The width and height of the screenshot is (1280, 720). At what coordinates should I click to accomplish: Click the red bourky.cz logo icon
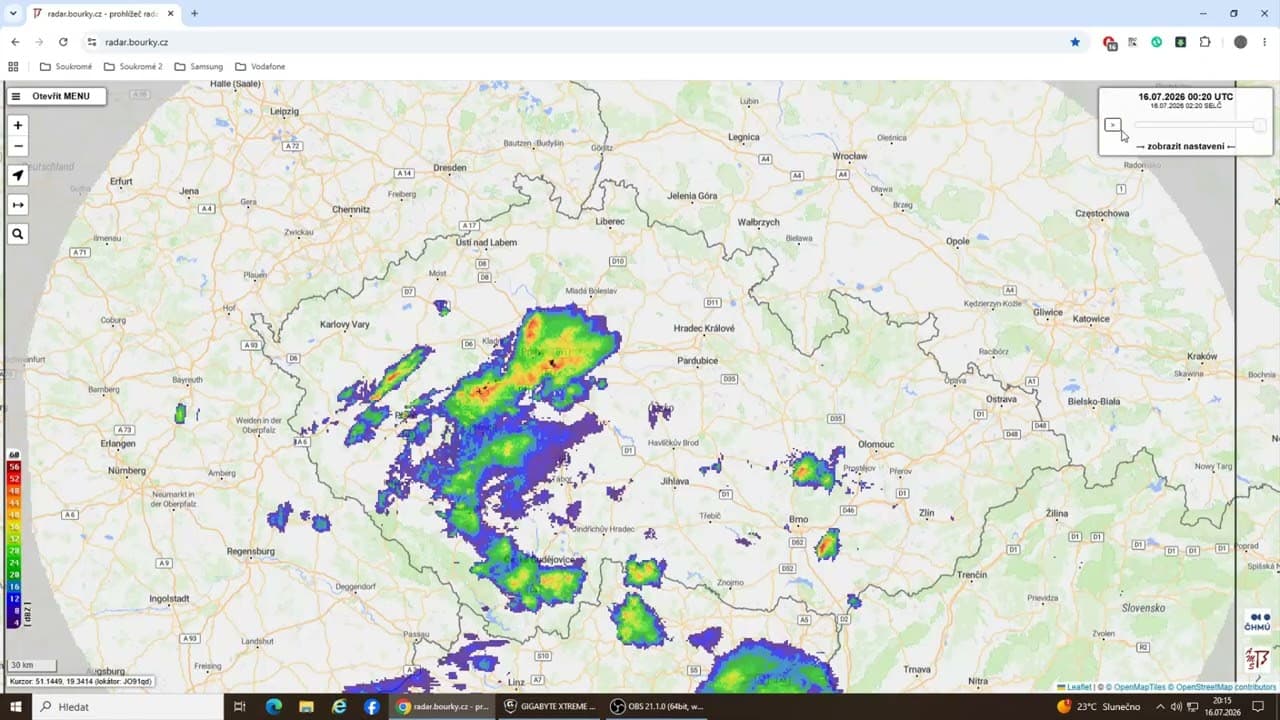[x=1257, y=660]
